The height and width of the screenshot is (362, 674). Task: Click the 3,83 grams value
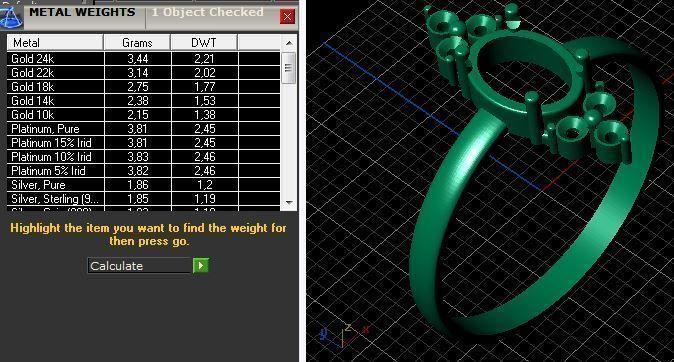pyautogui.click(x=138, y=157)
